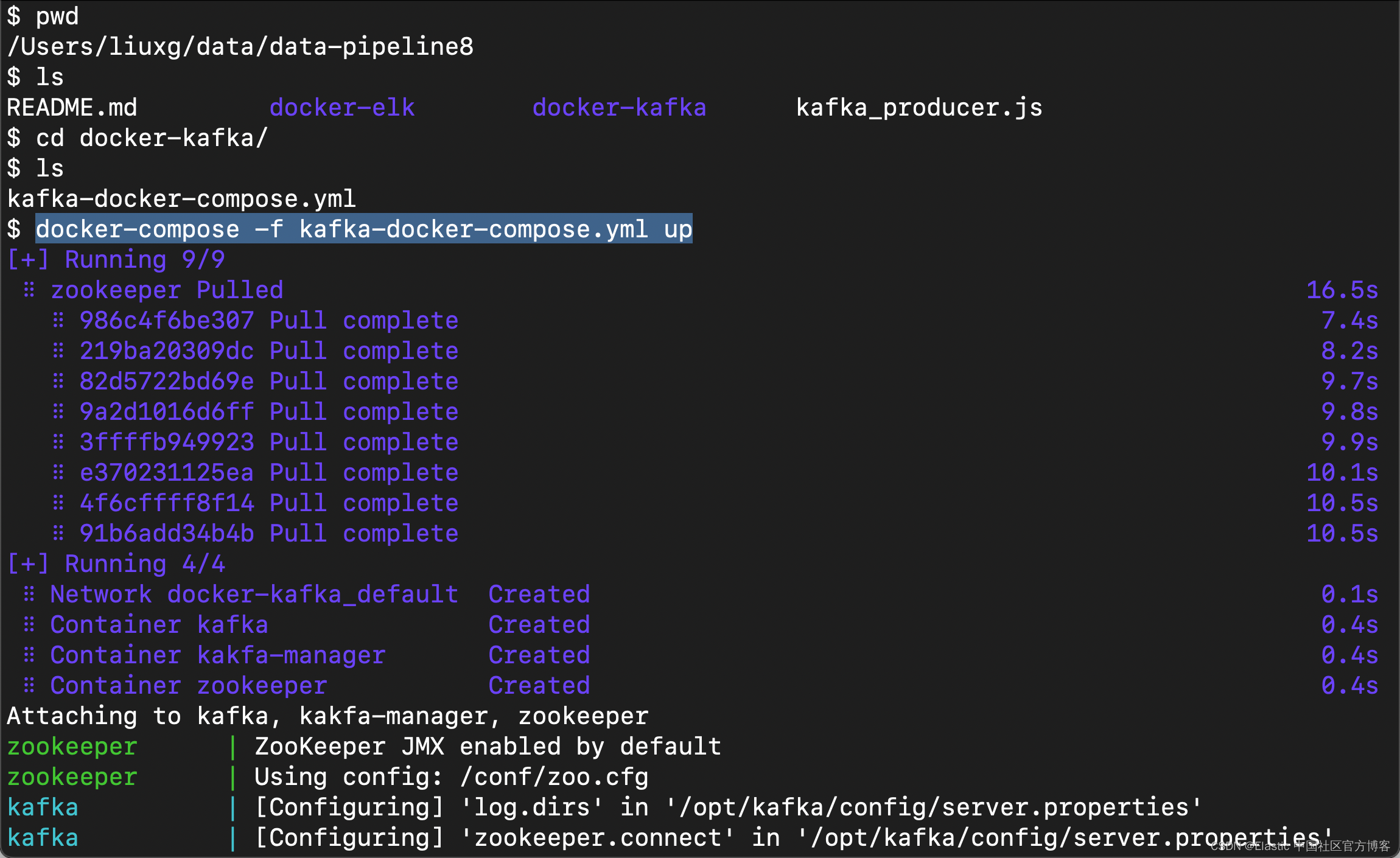Click the green zookeeper prefix on the JMX line
This screenshot has width=1400, height=858.
point(72,747)
